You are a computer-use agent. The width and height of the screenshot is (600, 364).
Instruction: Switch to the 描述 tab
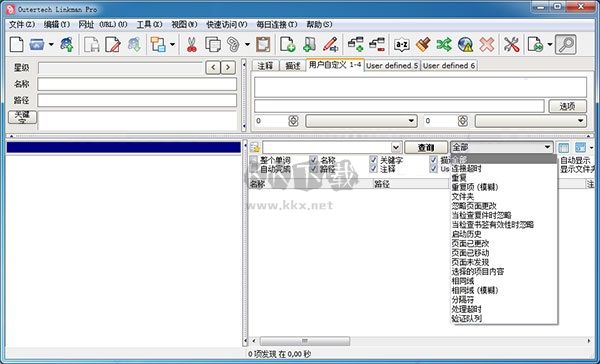[x=293, y=65]
